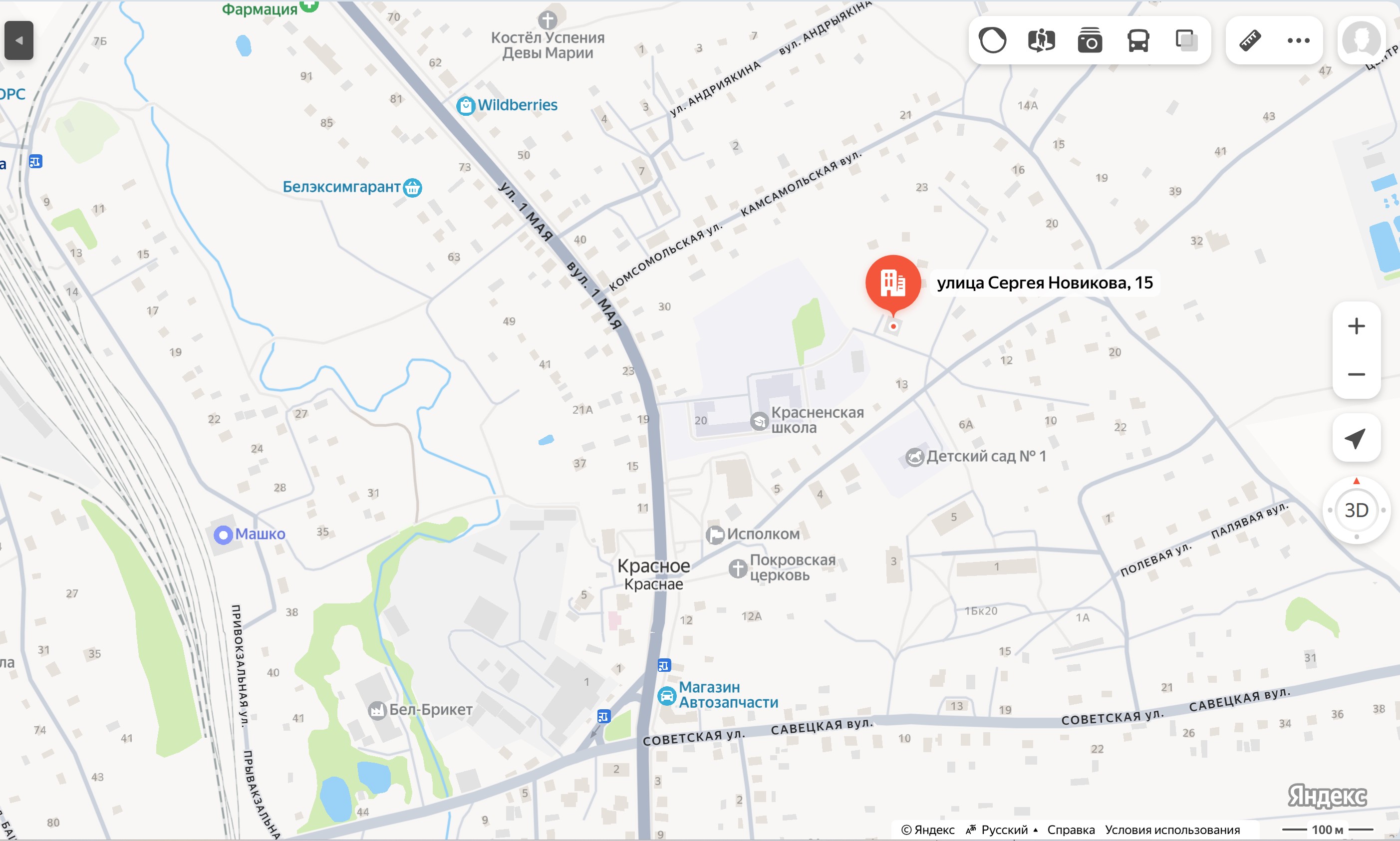This screenshot has width=1400, height=841.
Task: Expand the collapsed side panel arrow
Action: pos(18,40)
